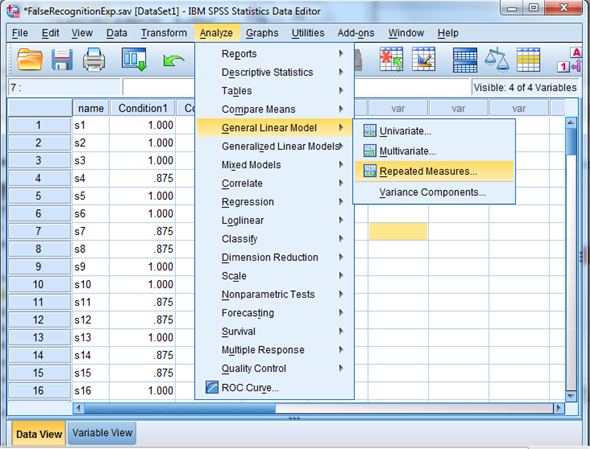Expand the Mixed Models submenu
590x449 pixels.
(x=275, y=165)
